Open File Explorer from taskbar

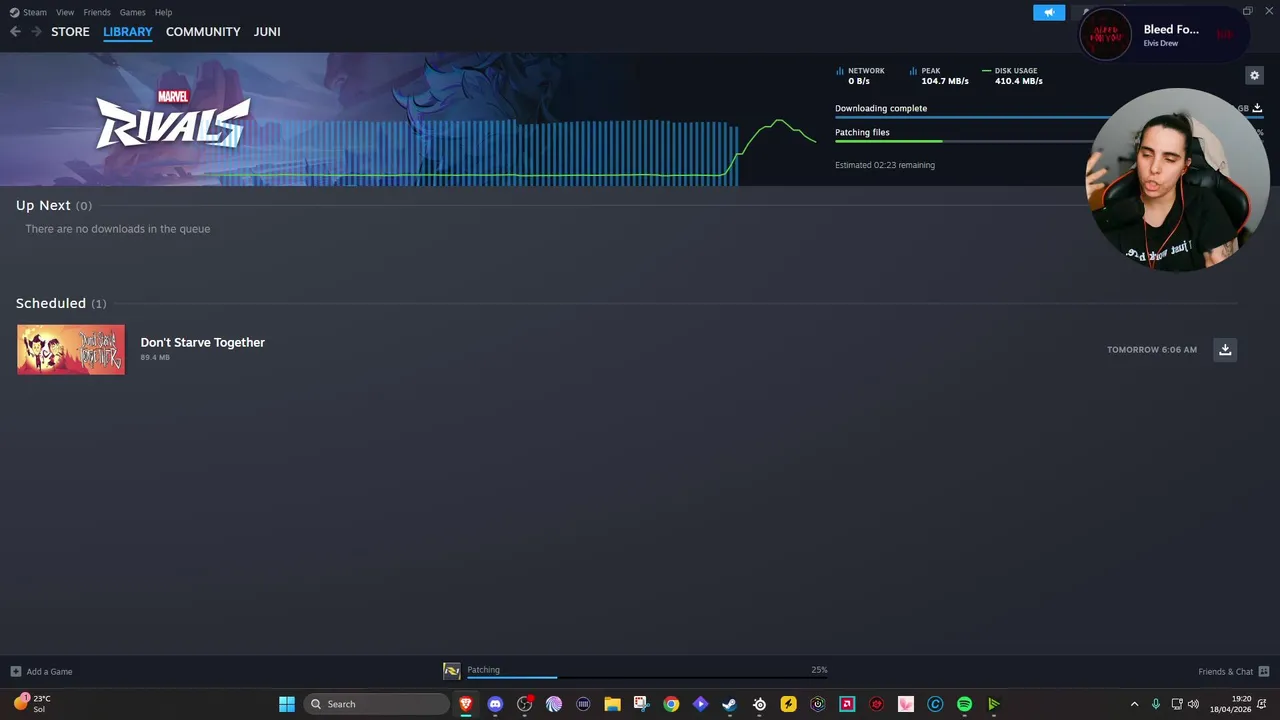click(612, 704)
